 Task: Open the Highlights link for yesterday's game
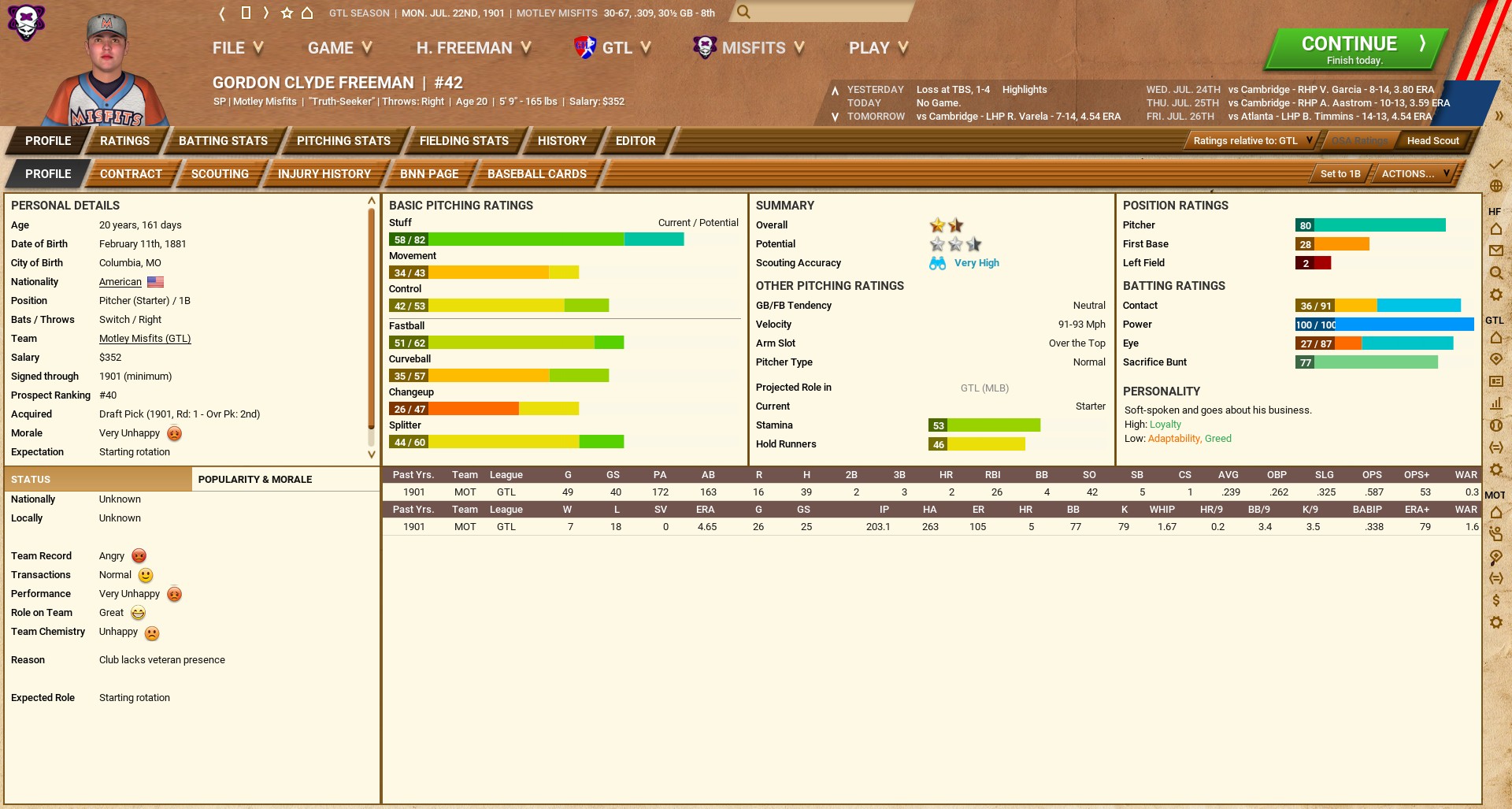(1025, 90)
